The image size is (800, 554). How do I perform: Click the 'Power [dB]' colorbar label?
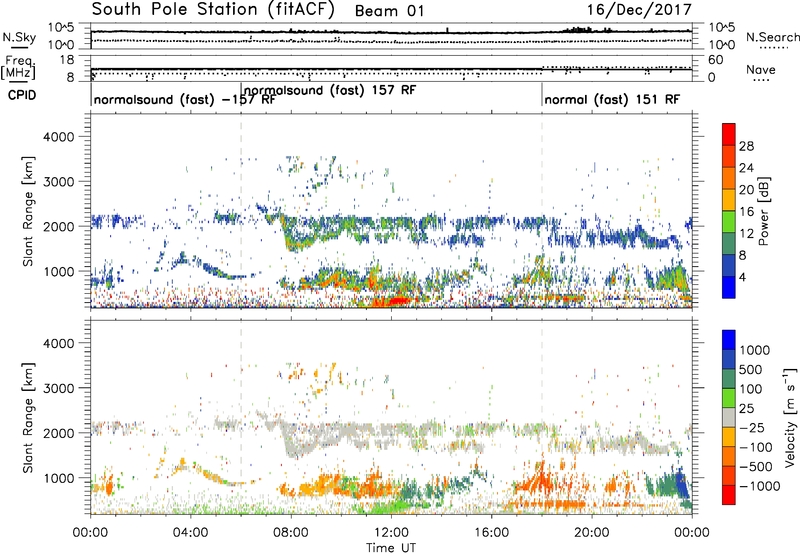(x=763, y=211)
